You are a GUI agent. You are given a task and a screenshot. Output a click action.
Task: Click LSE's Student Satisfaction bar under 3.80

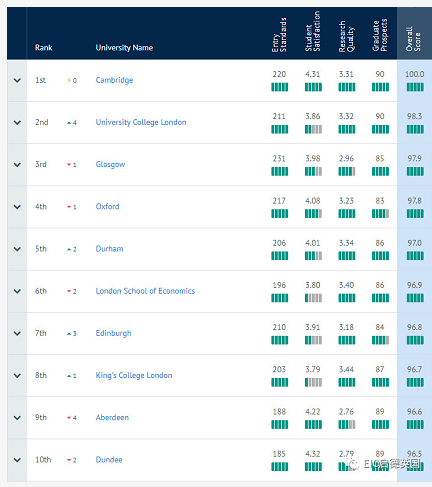point(313,298)
